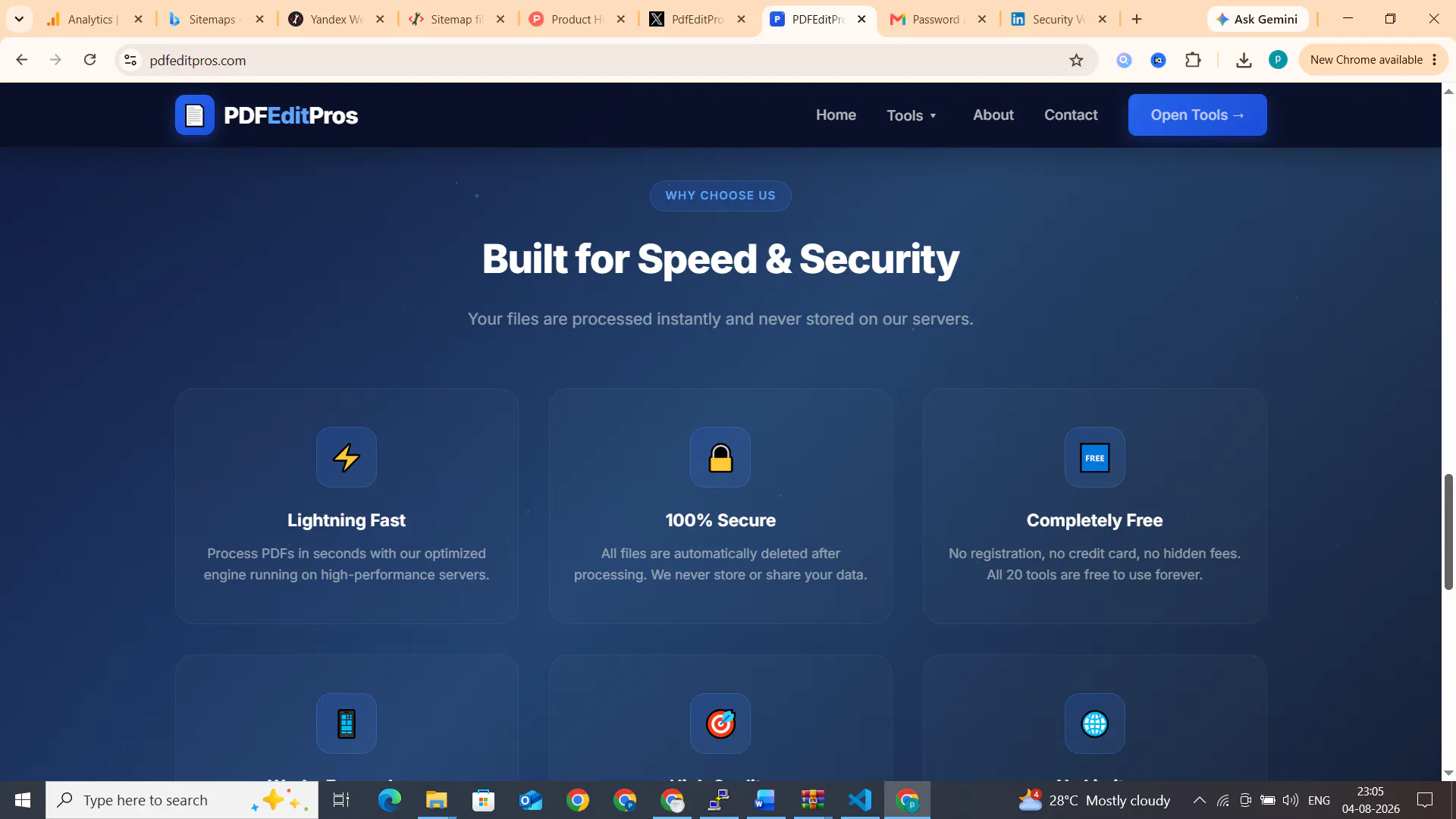This screenshot has width=1456, height=819.
Task: Click the PDFEditPros document logo icon
Action: pyautogui.click(x=195, y=115)
